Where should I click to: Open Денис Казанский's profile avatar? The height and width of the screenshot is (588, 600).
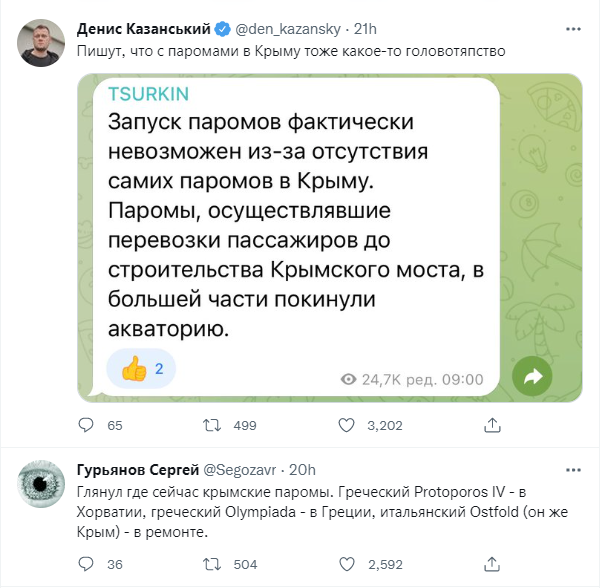coord(44,41)
